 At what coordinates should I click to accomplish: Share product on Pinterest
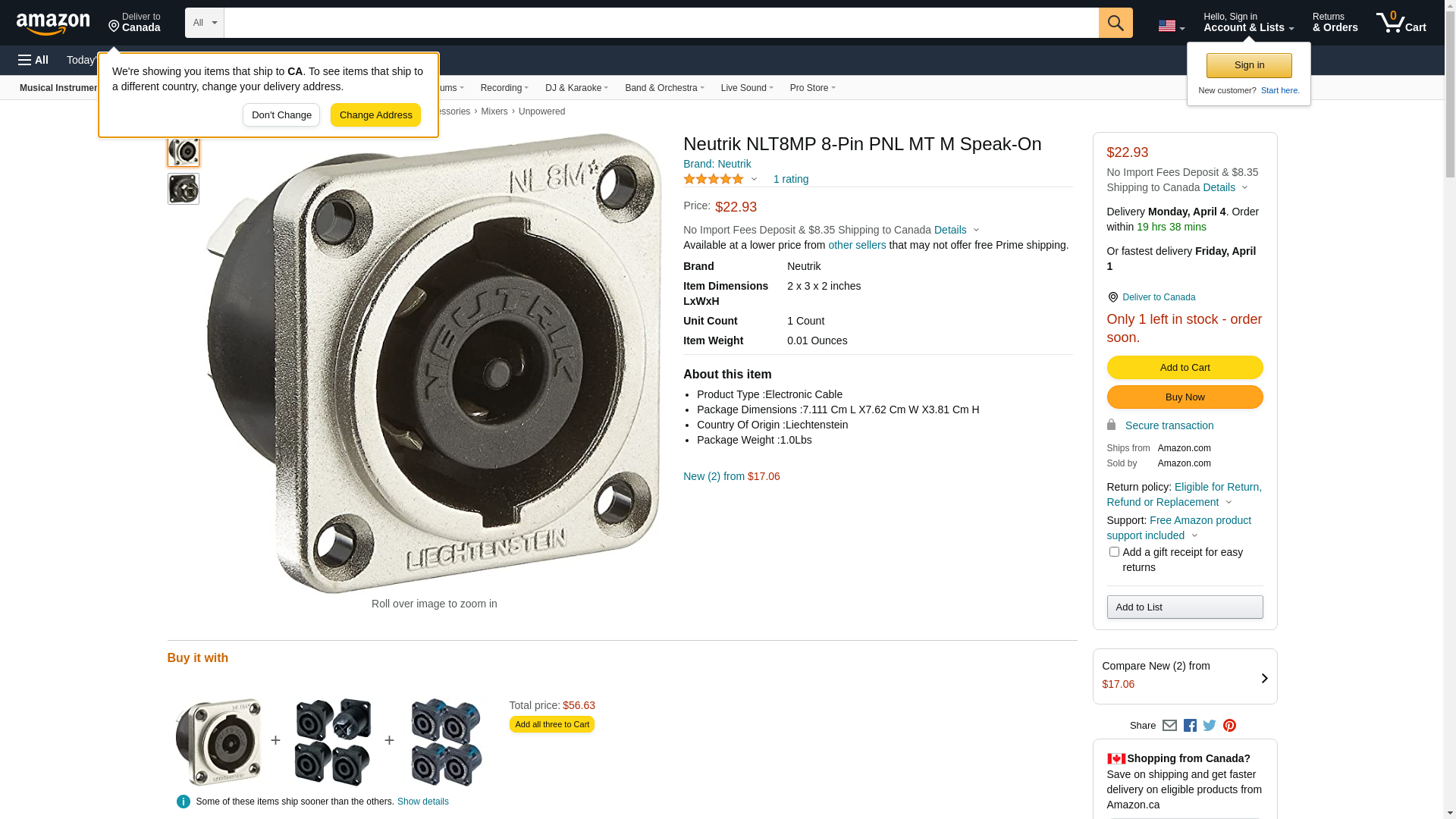point(1229,726)
